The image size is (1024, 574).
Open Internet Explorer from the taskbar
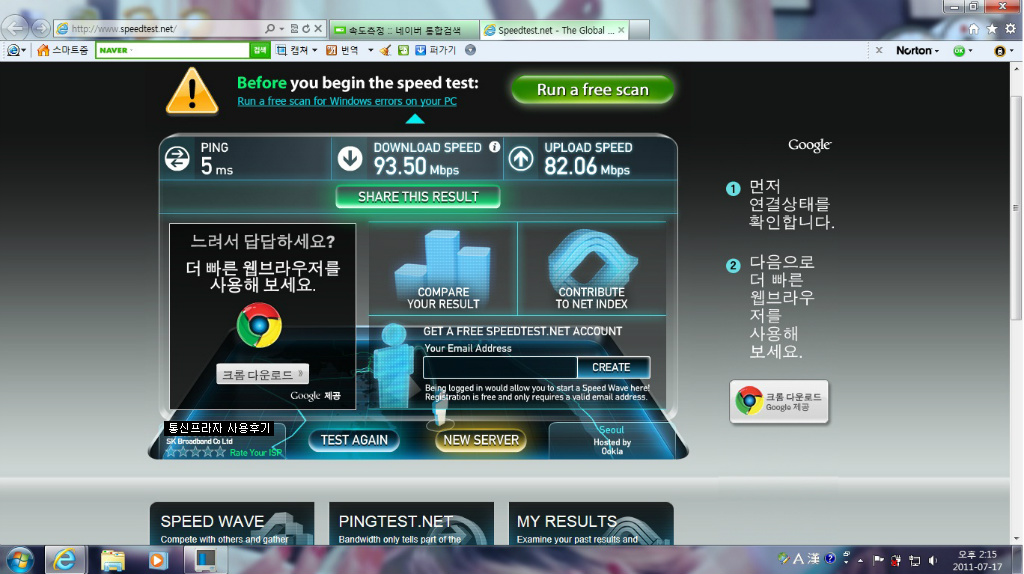click(65, 560)
